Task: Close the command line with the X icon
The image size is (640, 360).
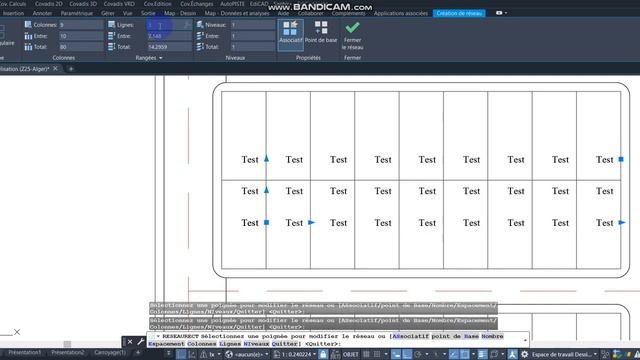Action: (130, 342)
